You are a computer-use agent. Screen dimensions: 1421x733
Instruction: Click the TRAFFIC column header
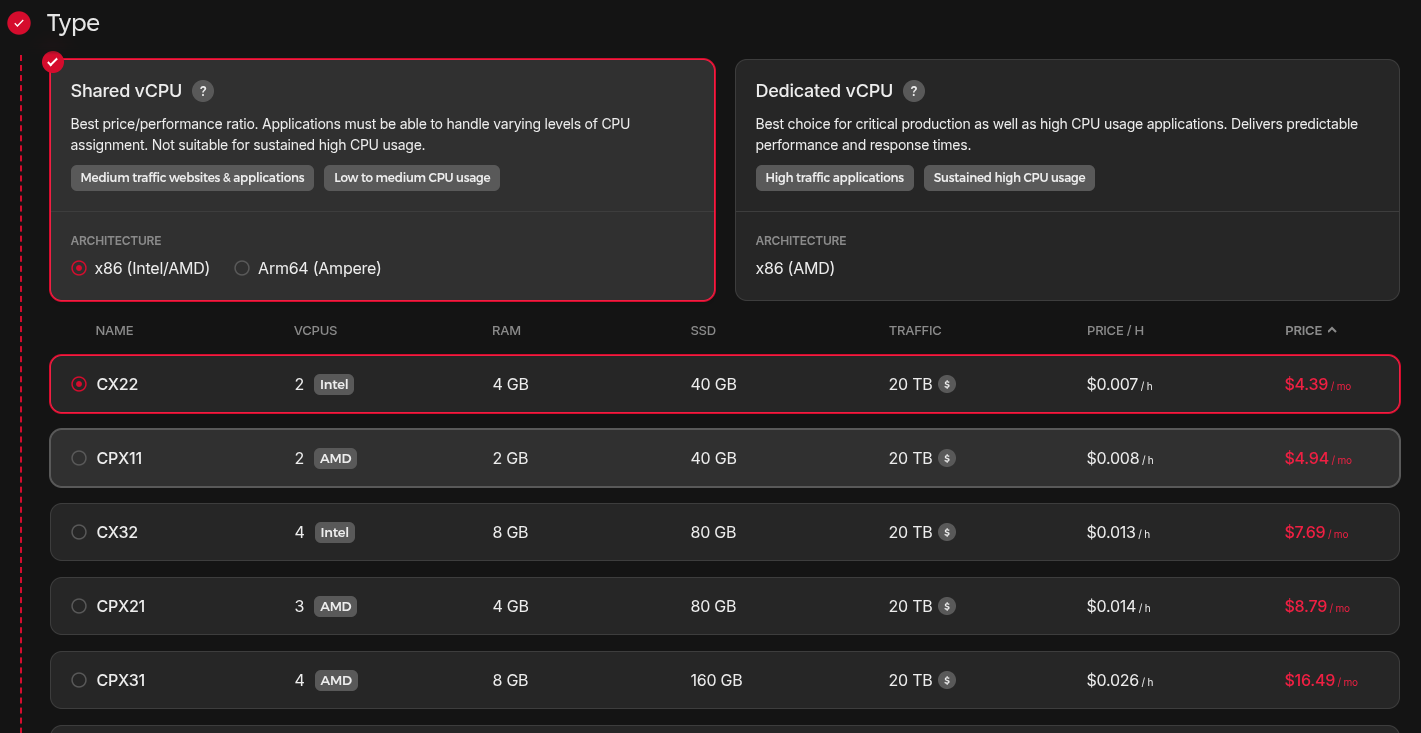[x=915, y=330]
